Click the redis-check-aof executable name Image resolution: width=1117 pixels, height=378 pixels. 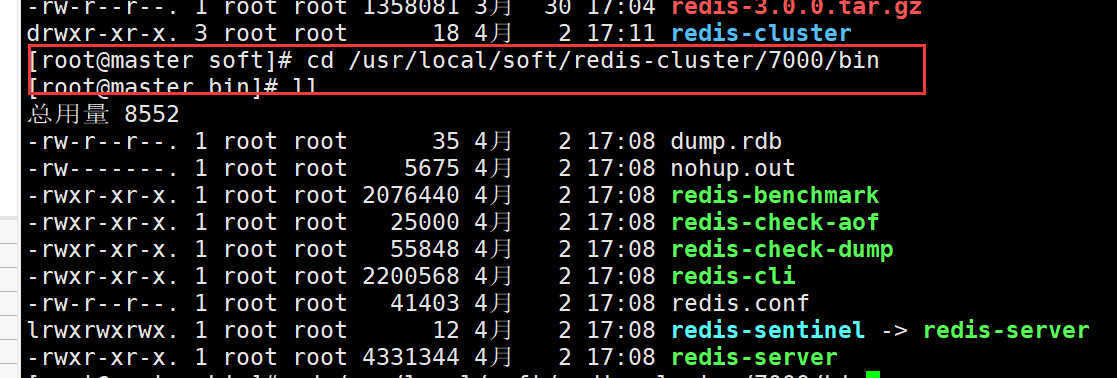pos(775,222)
